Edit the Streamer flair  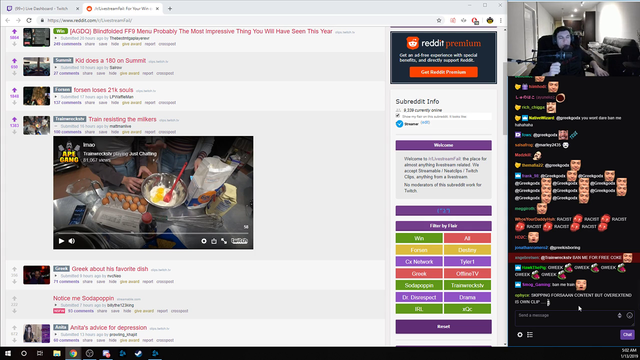coord(425,122)
